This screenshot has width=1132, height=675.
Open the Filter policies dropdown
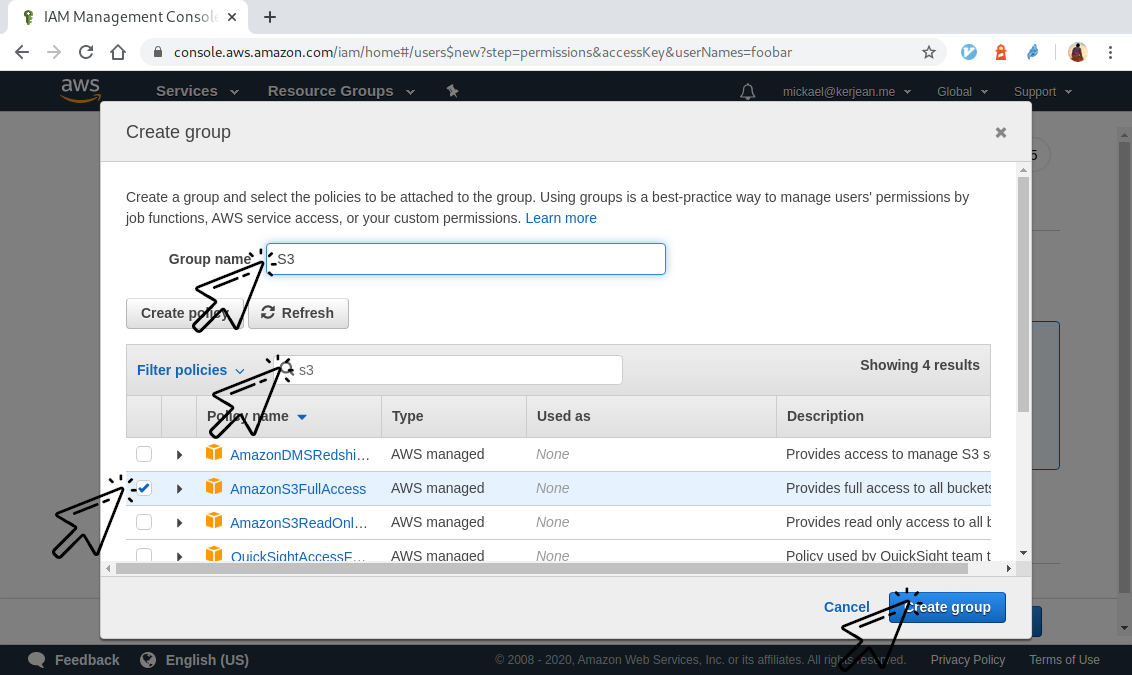[x=191, y=370]
